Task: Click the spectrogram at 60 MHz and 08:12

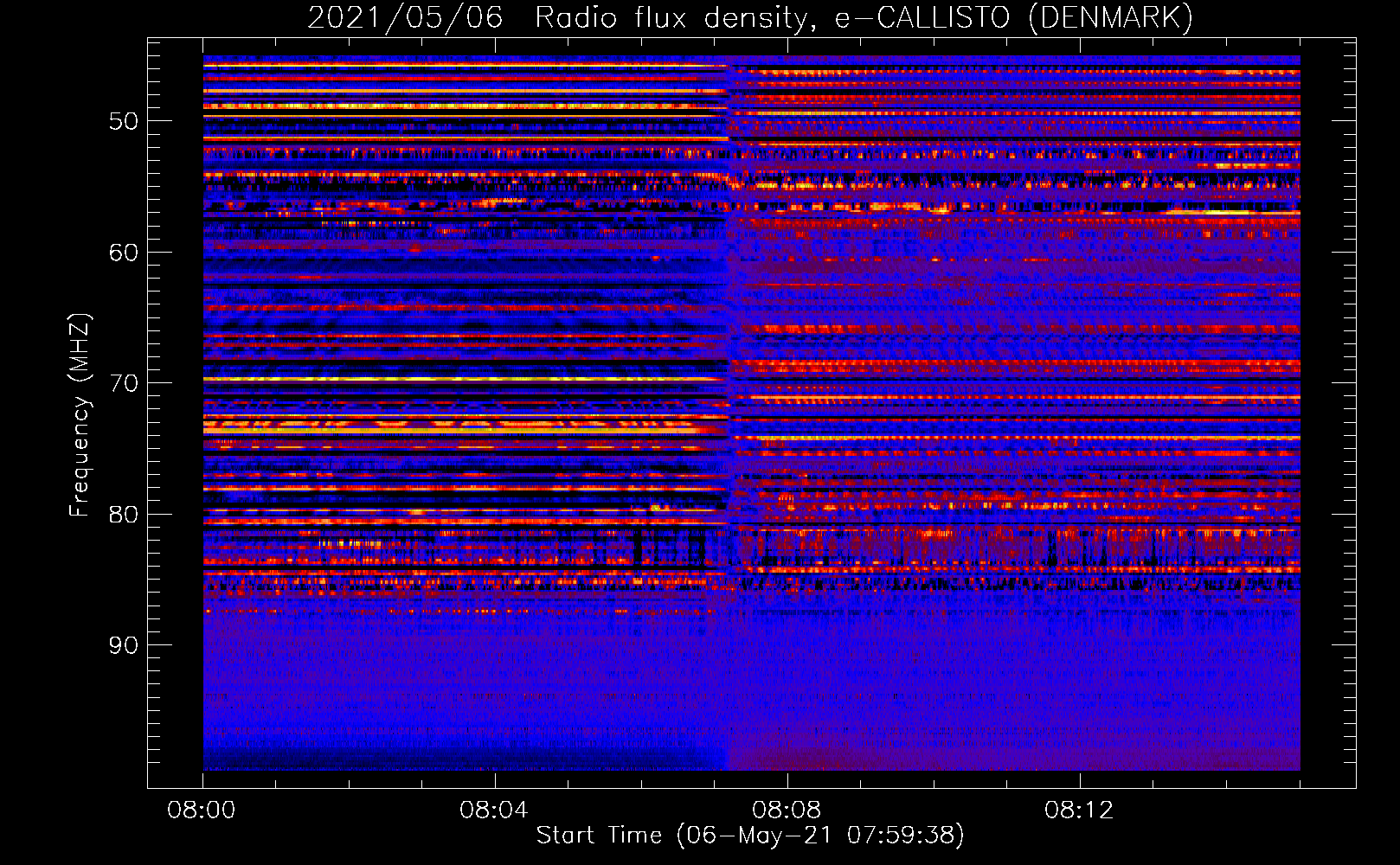Action: (1079, 252)
